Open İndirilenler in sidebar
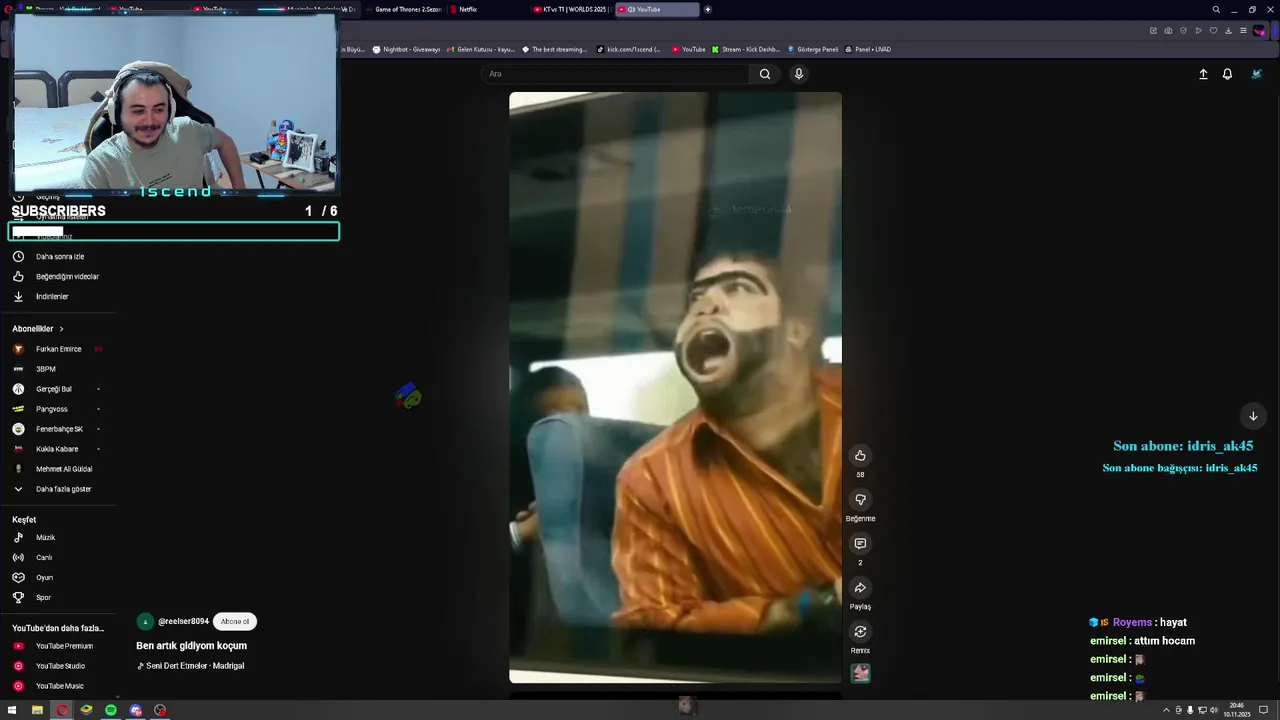Image resolution: width=1280 pixels, height=720 pixels. [52, 297]
